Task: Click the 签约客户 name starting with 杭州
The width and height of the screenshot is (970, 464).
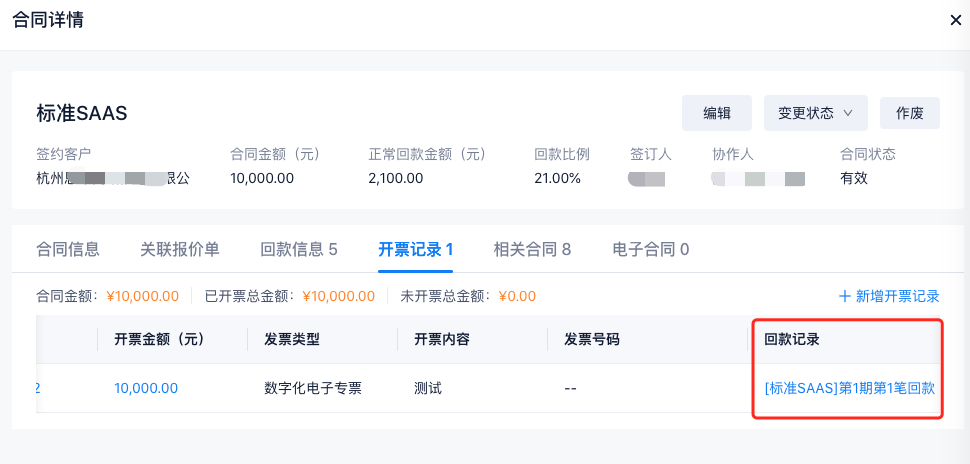Action: pos(112,178)
